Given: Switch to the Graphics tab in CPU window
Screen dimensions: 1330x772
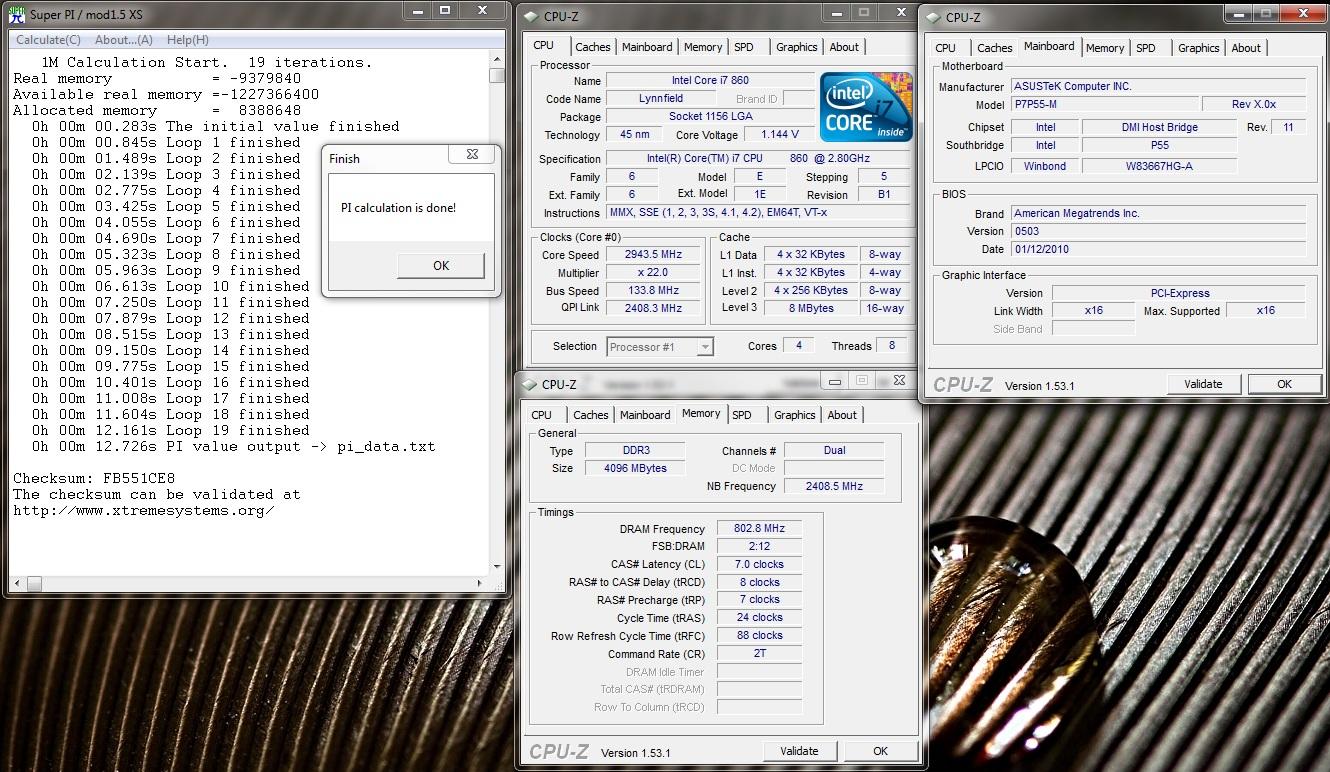Looking at the screenshot, I should (x=797, y=47).
